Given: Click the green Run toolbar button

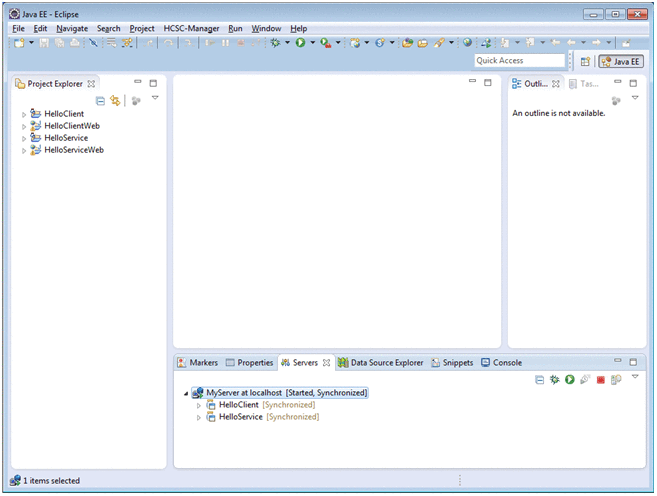Looking at the screenshot, I should pos(299,43).
